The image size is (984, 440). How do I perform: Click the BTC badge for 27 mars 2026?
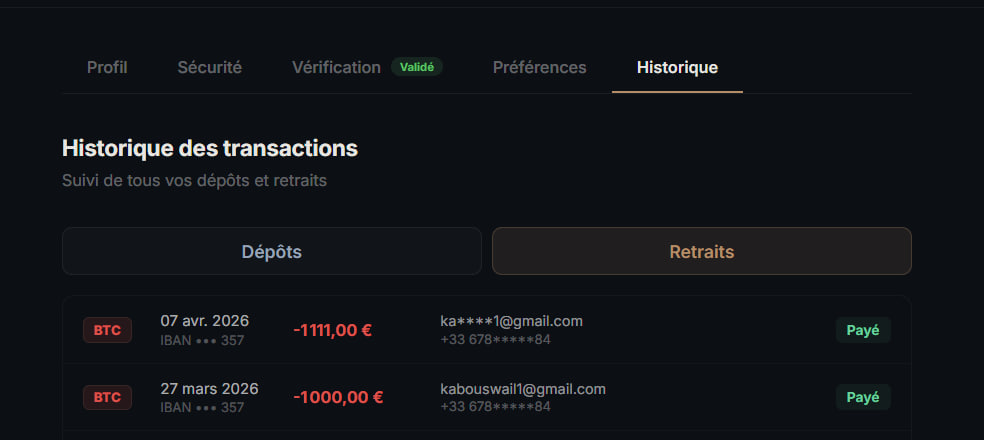coord(107,397)
